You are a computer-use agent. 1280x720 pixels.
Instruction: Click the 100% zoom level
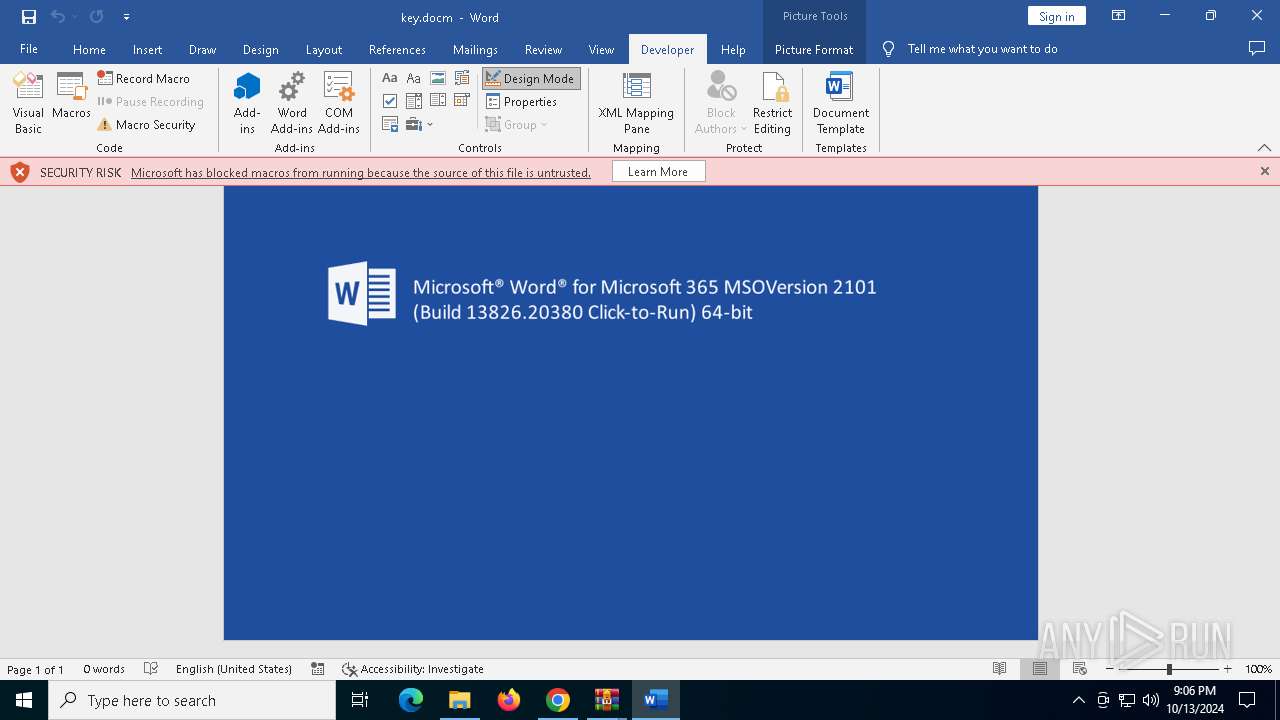1258,669
